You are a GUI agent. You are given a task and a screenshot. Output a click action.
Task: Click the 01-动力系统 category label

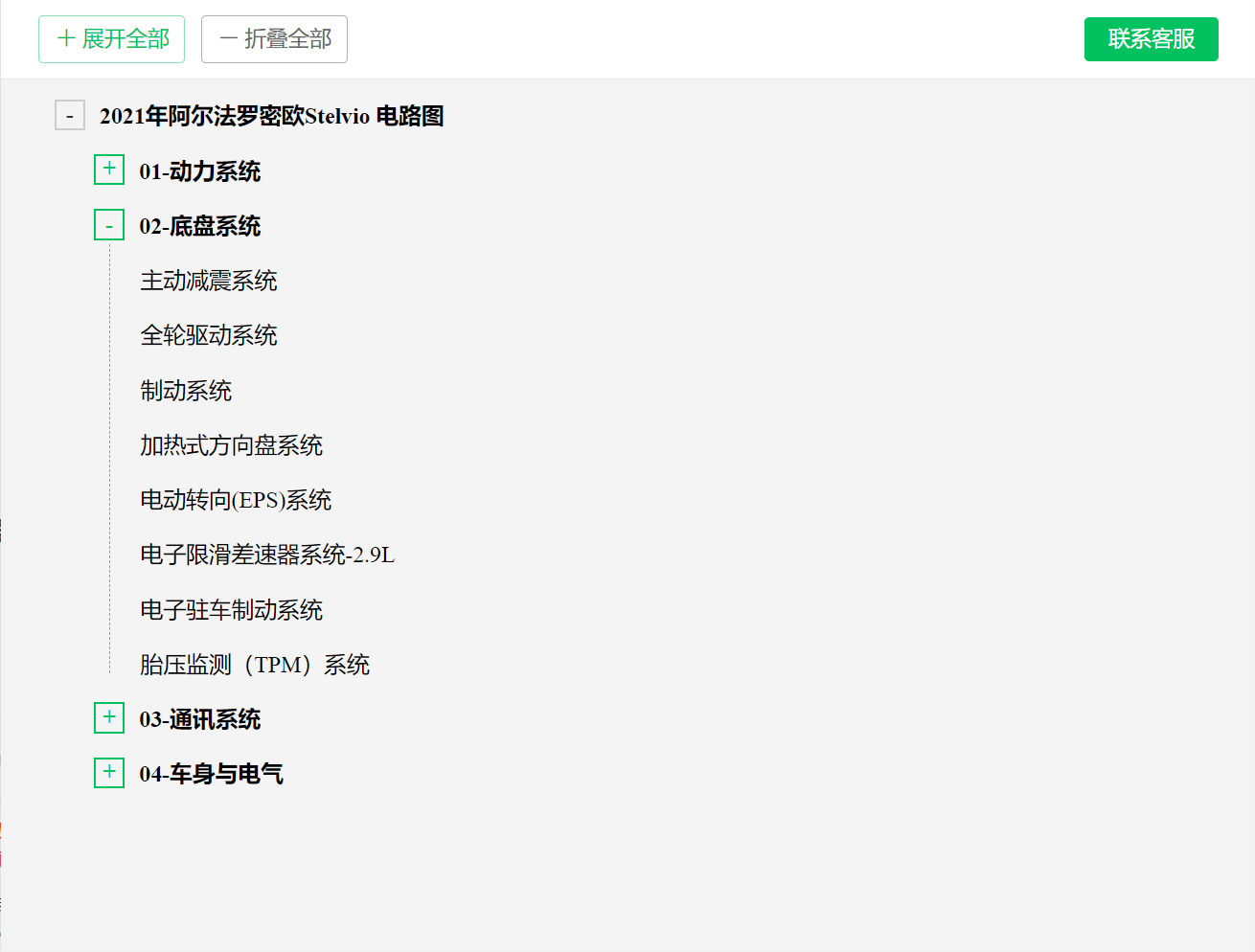(x=200, y=171)
